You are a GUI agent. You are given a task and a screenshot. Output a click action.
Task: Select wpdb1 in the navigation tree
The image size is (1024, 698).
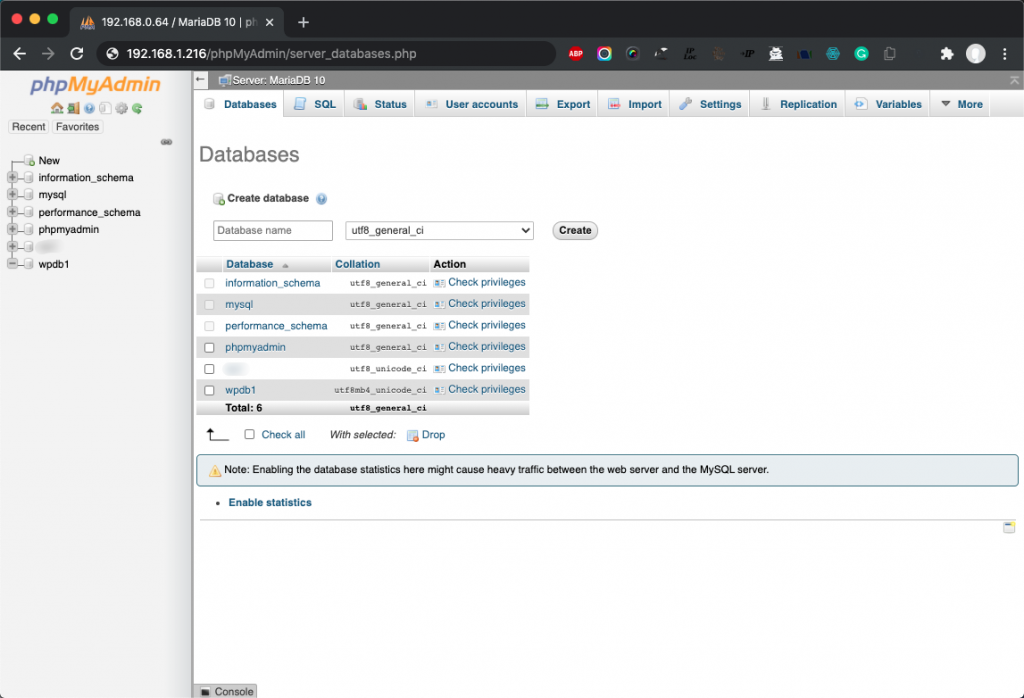(54, 264)
